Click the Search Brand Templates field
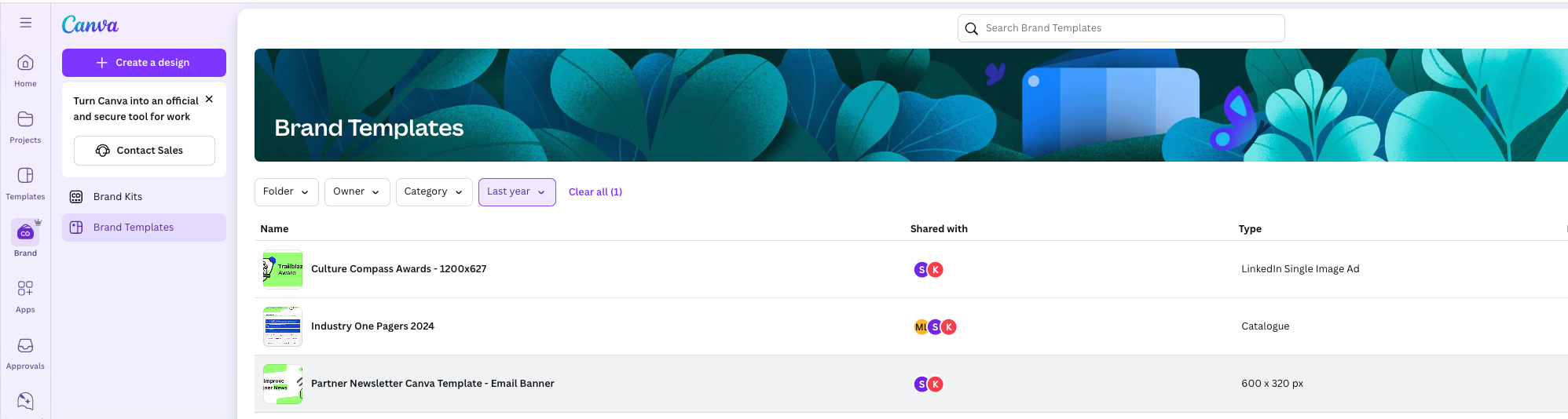 click(x=1121, y=28)
